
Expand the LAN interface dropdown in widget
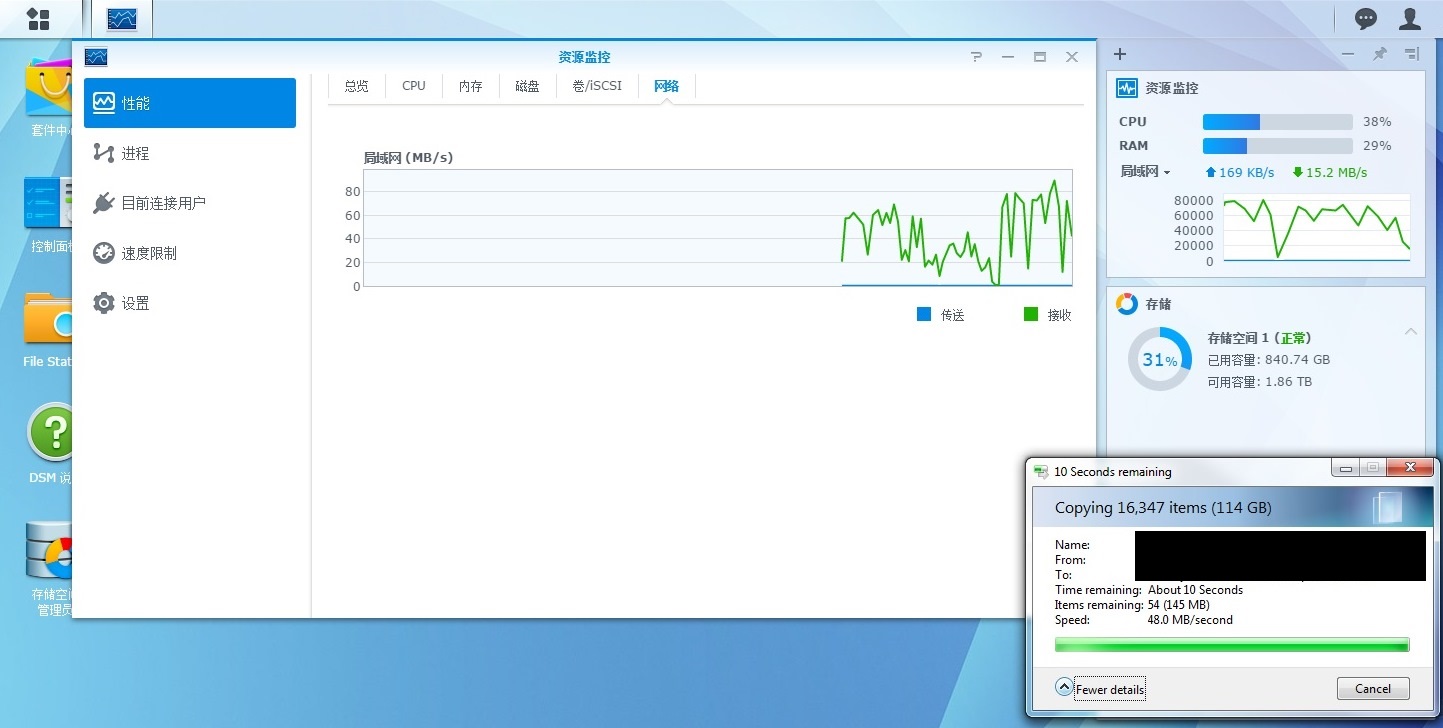[1145, 172]
